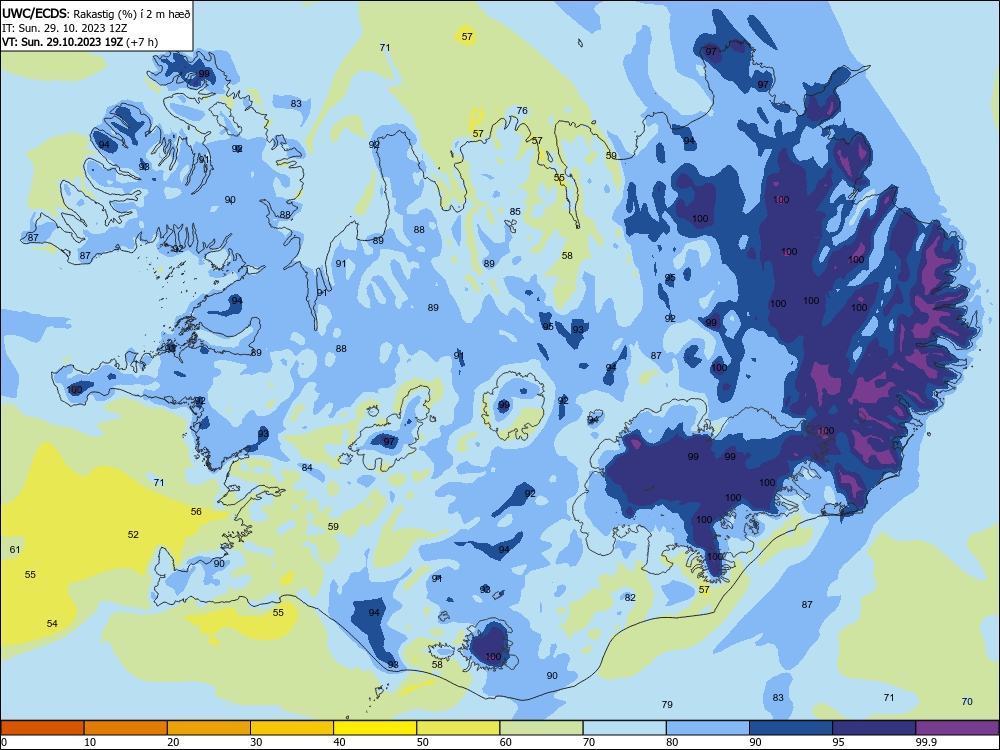Image resolution: width=1000 pixels, height=750 pixels.
Task: Click the legend tick label '40'
Action: 339,742
